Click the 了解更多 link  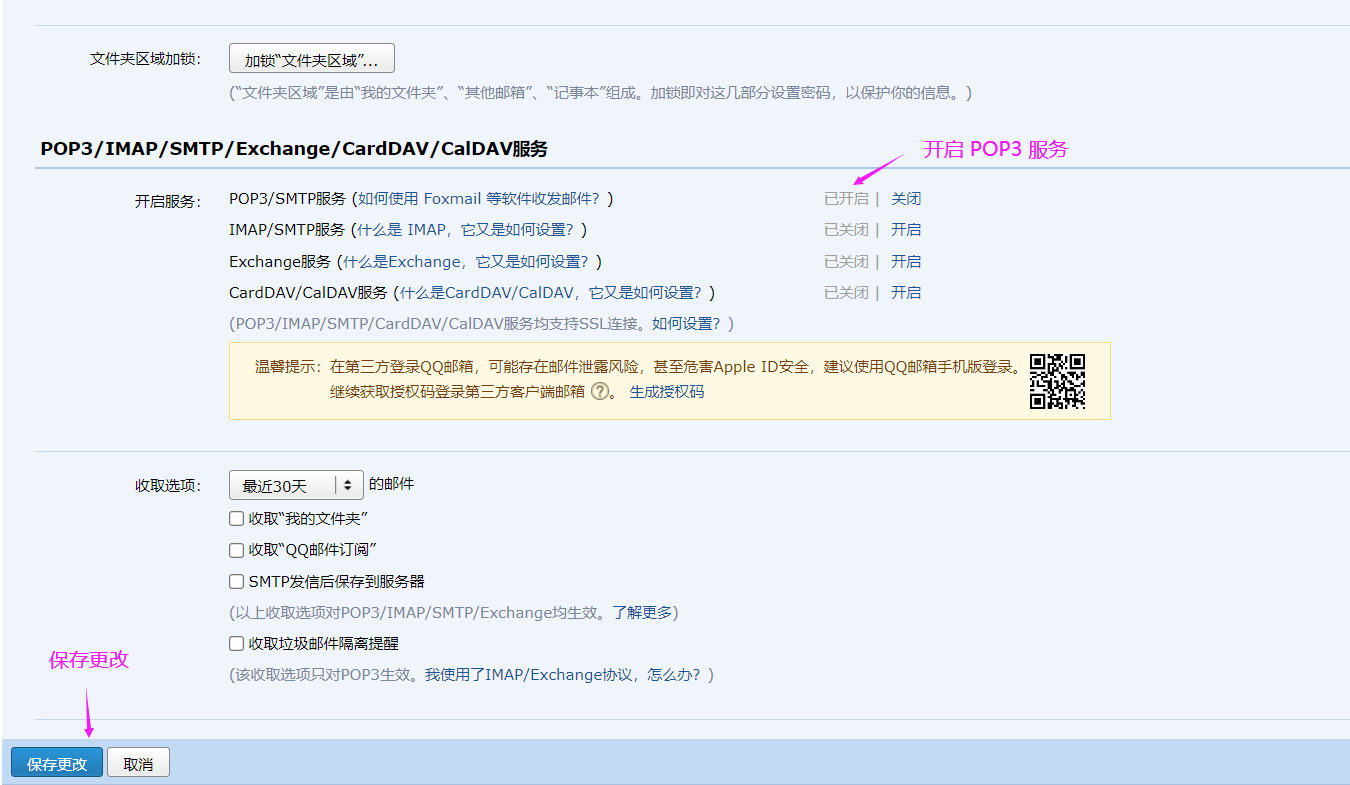coord(641,612)
